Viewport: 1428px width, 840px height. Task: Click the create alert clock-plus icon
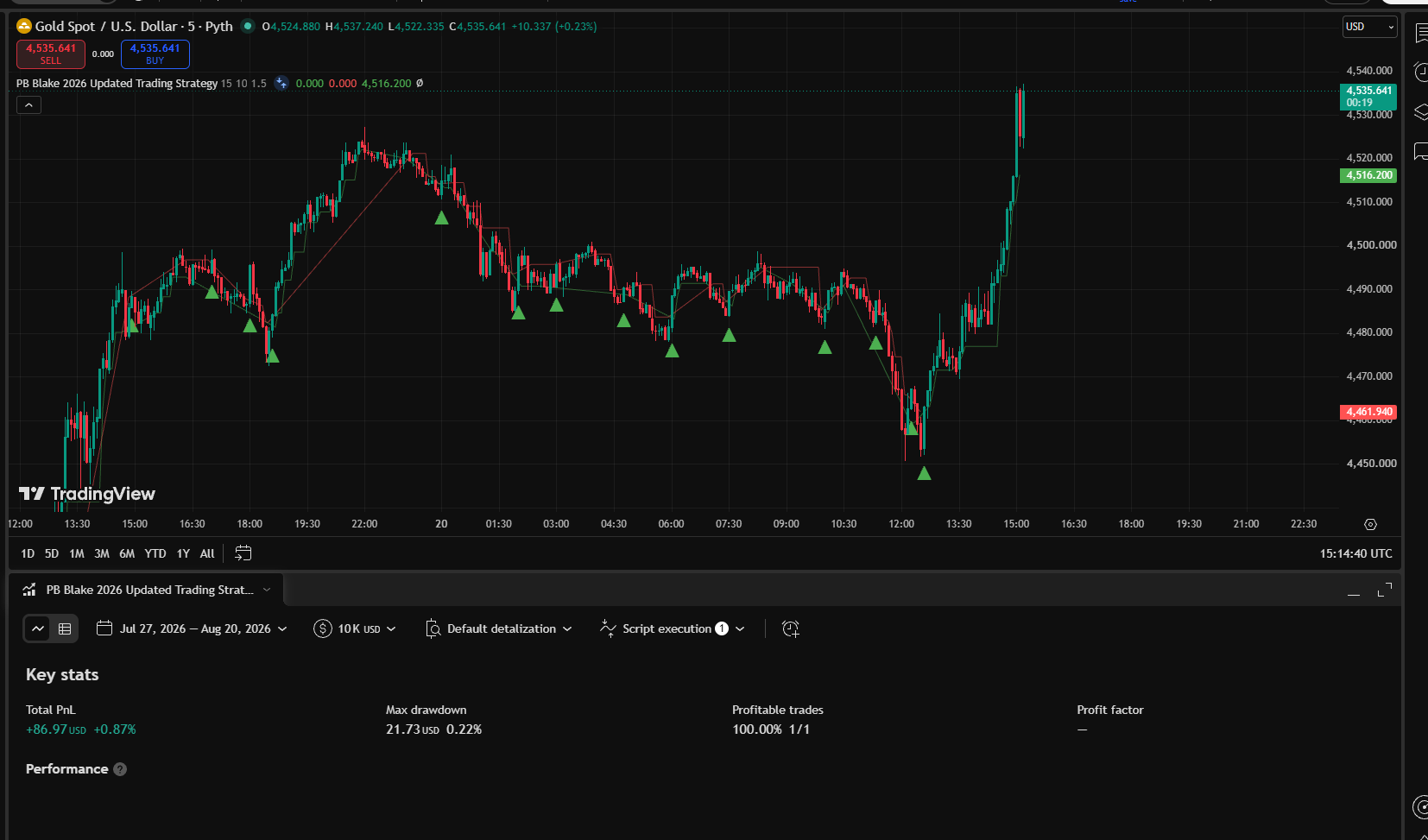[x=790, y=628]
